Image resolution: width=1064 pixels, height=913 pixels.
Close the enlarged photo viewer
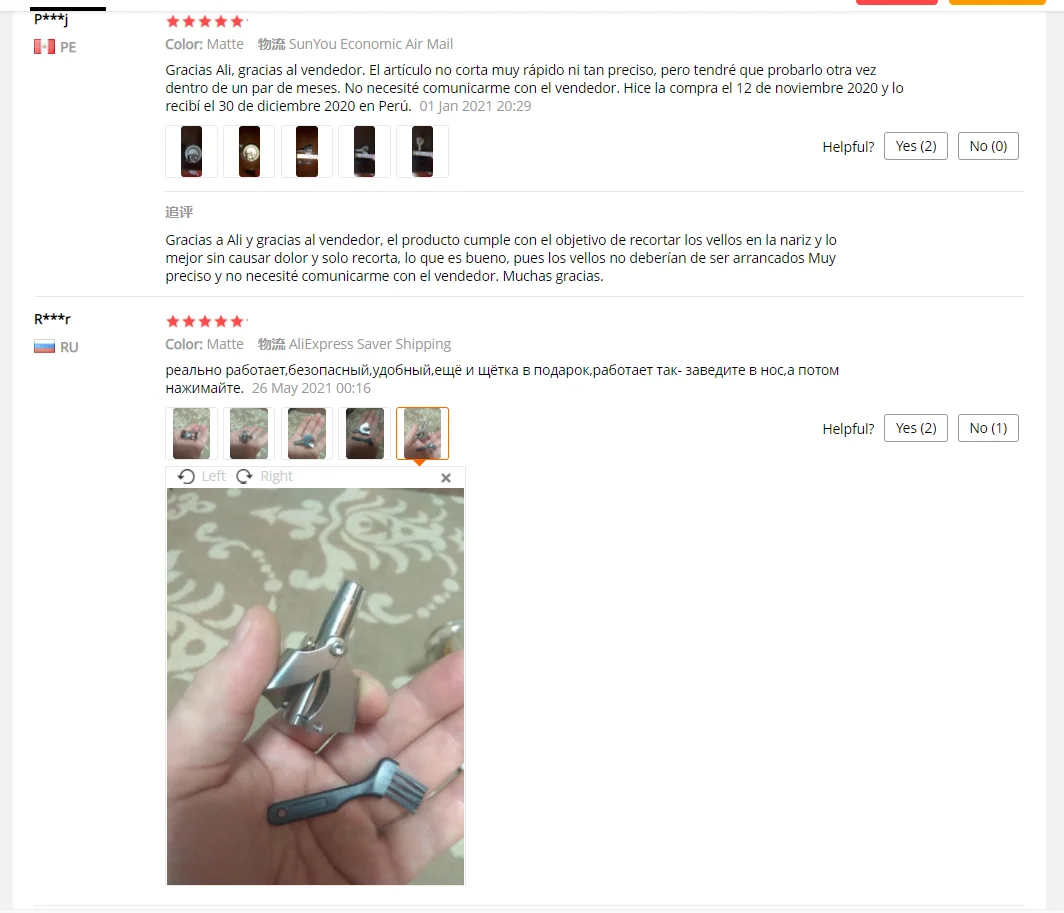[x=446, y=478]
